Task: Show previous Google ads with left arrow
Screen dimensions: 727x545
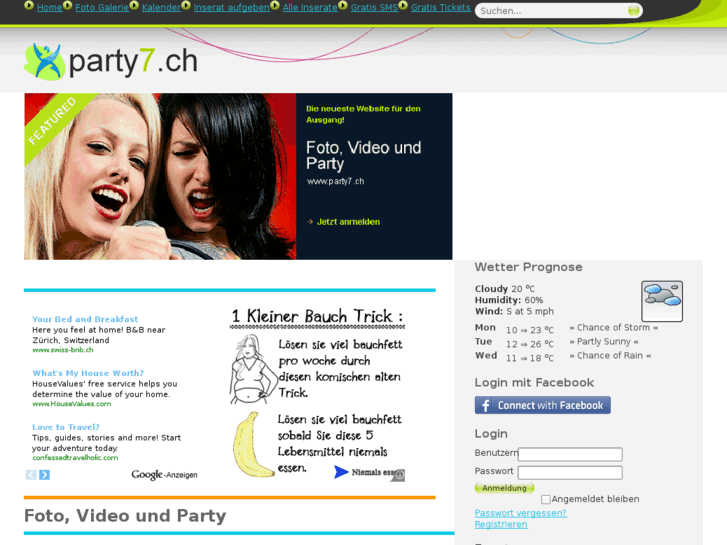Action: (x=31, y=474)
